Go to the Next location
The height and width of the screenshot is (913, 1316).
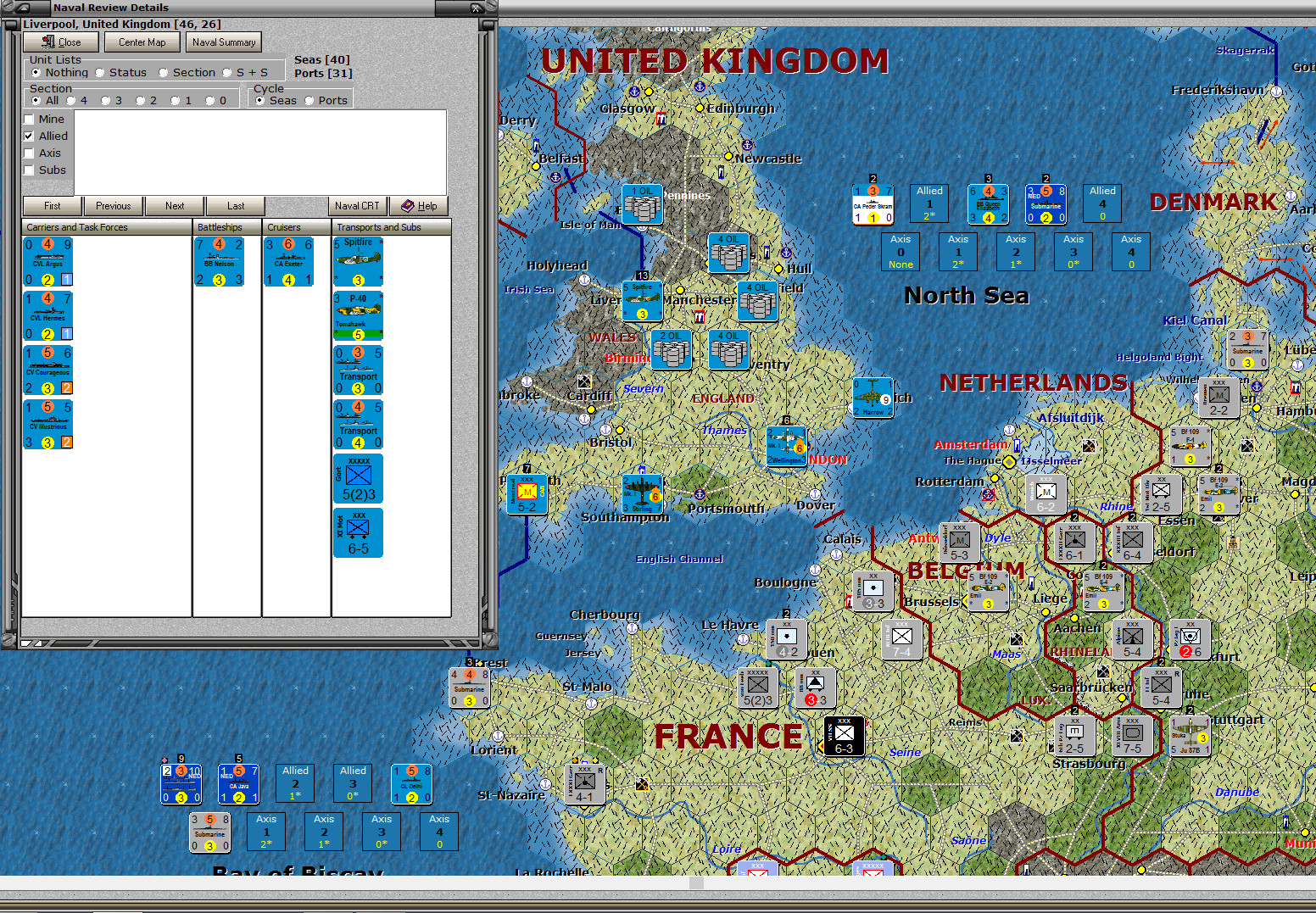175,206
